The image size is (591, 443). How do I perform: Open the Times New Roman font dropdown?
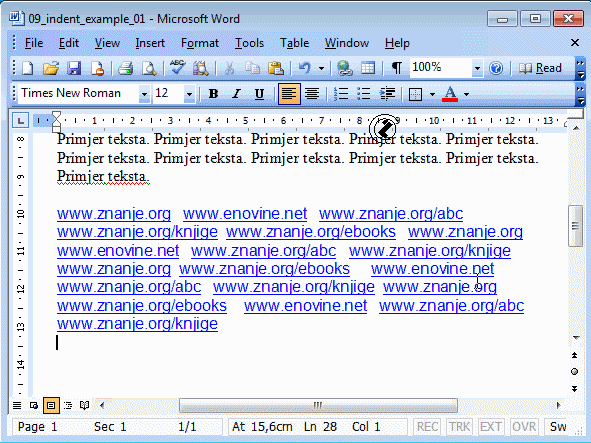click(x=144, y=94)
